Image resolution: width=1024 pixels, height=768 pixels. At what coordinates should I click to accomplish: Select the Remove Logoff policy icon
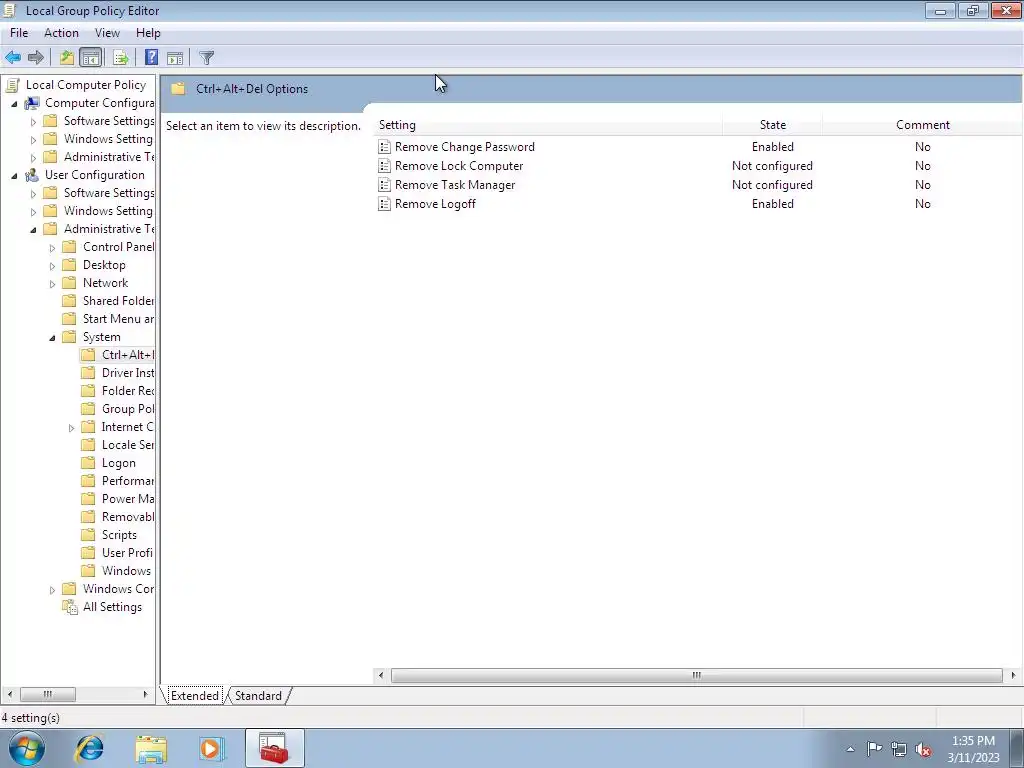click(385, 204)
